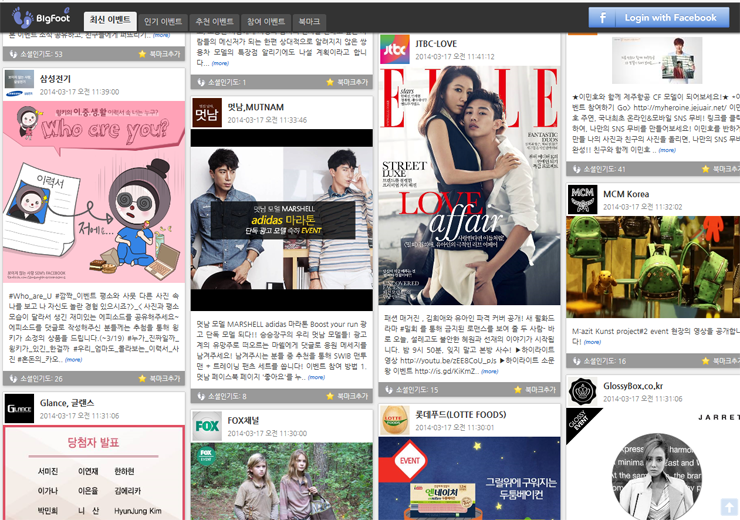Open the MCM Korea logo icon

click(x=582, y=200)
